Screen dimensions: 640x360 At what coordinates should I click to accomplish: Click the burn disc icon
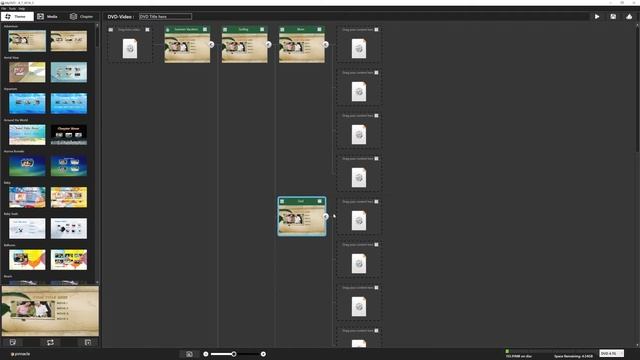629,17
